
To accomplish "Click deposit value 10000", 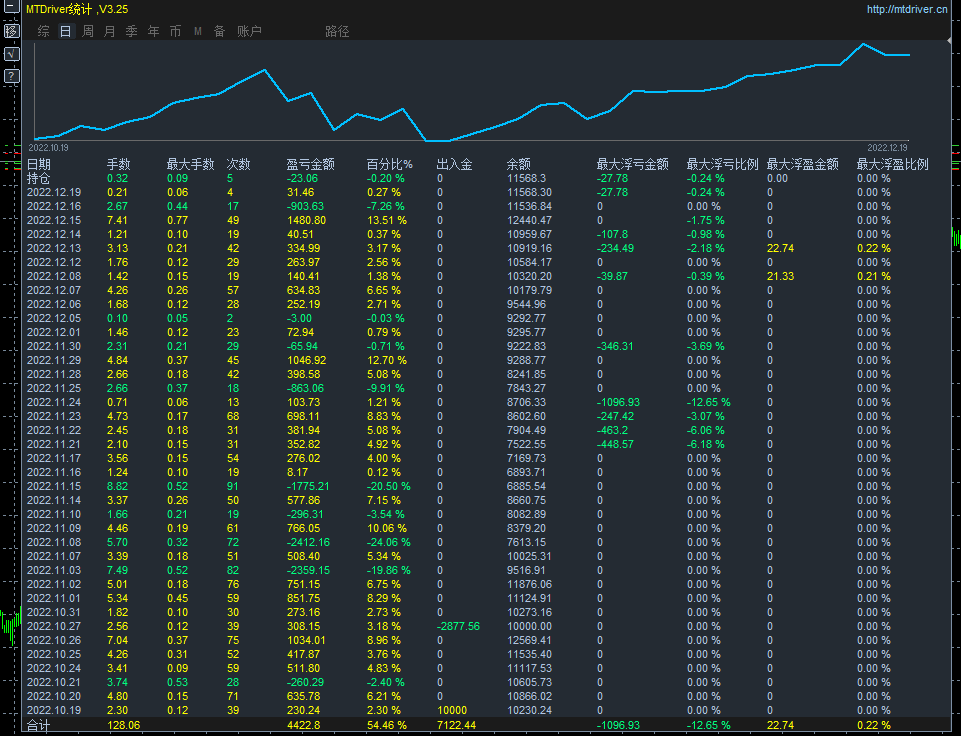I will [452, 710].
